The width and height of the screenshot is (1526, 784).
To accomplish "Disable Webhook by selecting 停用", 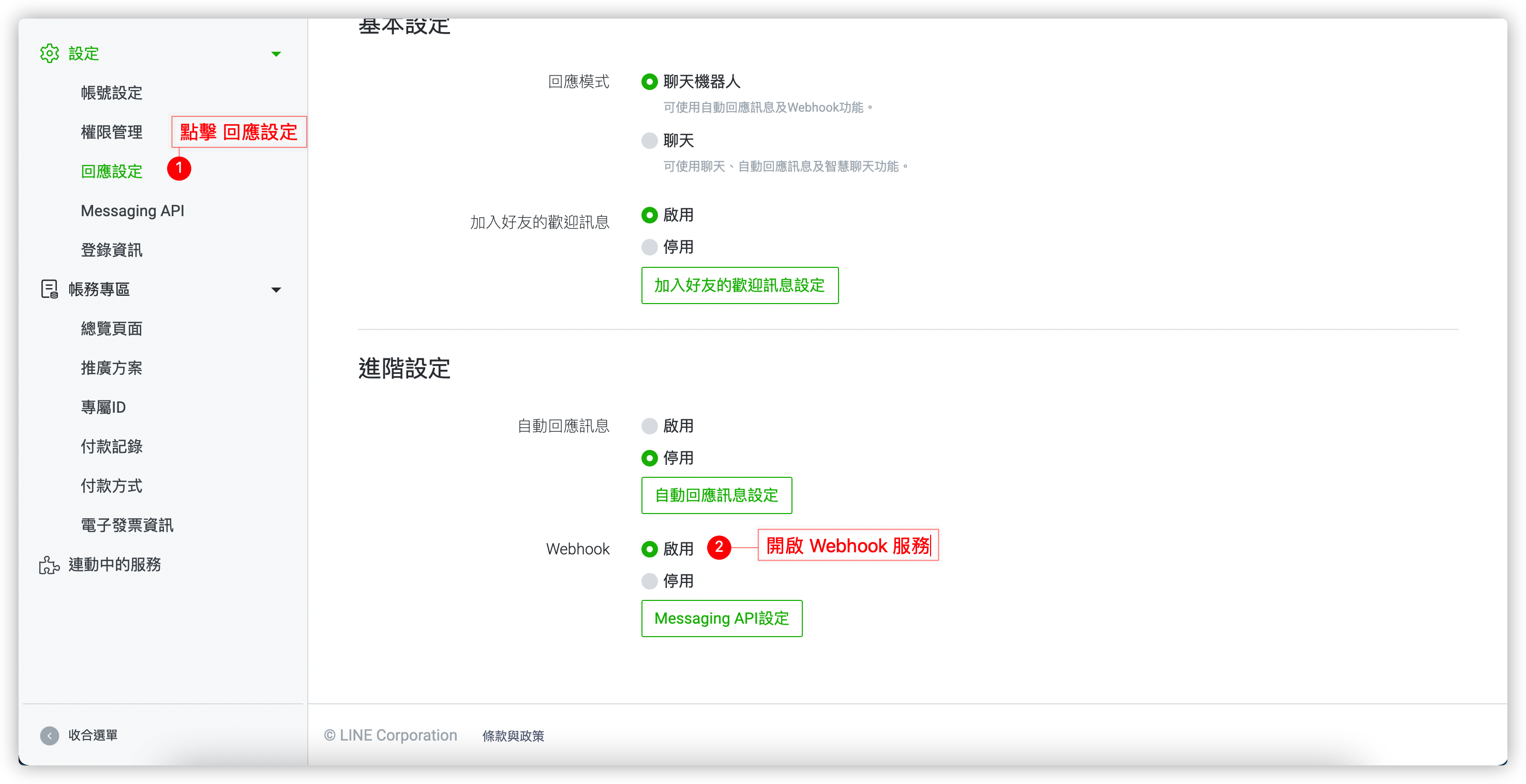I will point(649,581).
